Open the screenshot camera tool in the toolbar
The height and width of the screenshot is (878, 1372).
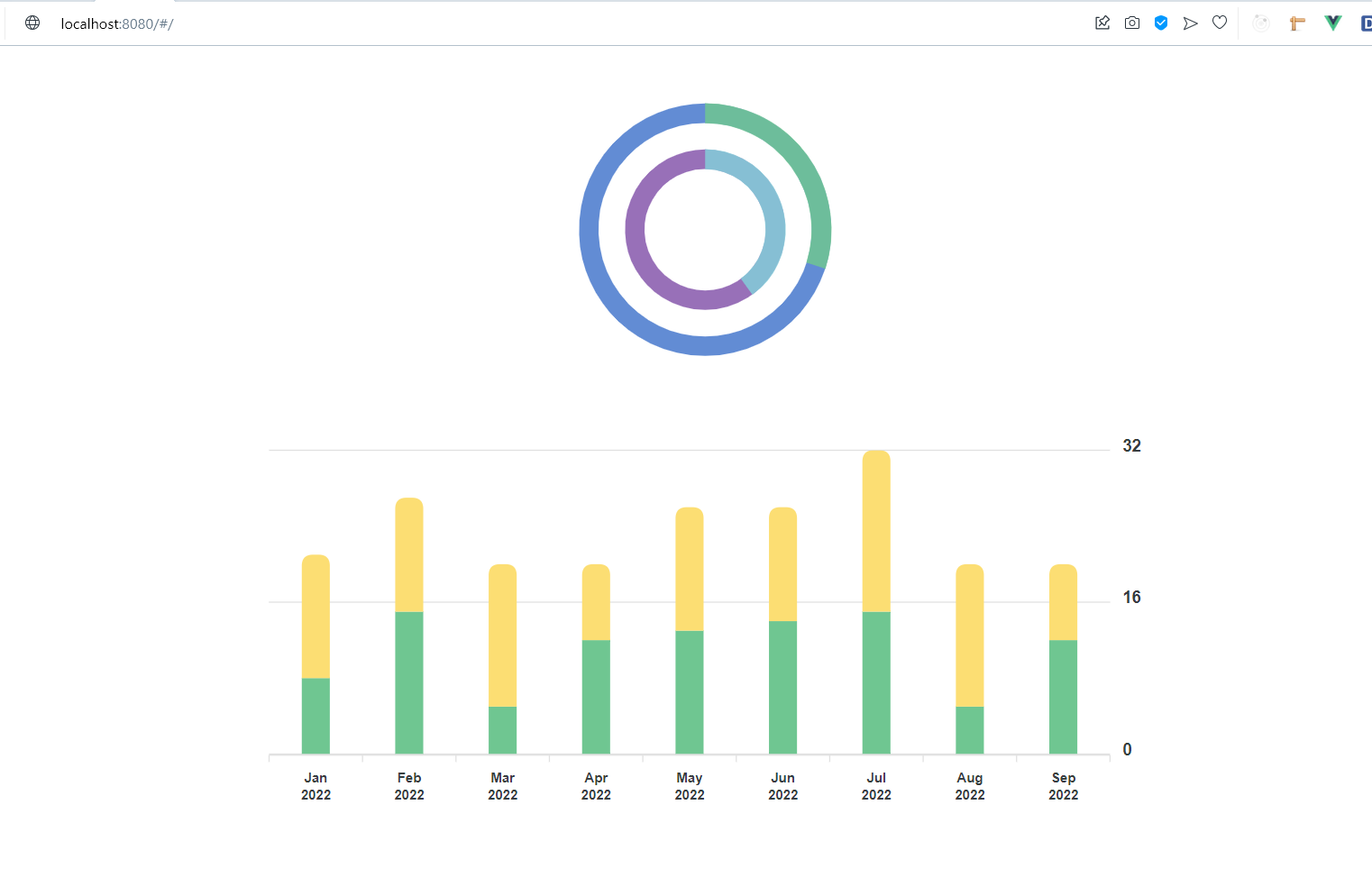click(x=1132, y=23)
